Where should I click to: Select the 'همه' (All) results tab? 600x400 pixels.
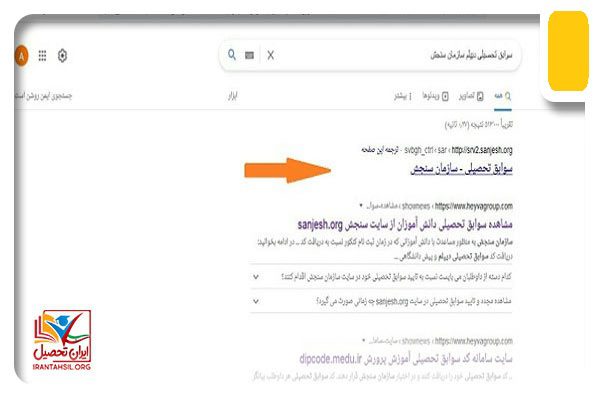502,96
